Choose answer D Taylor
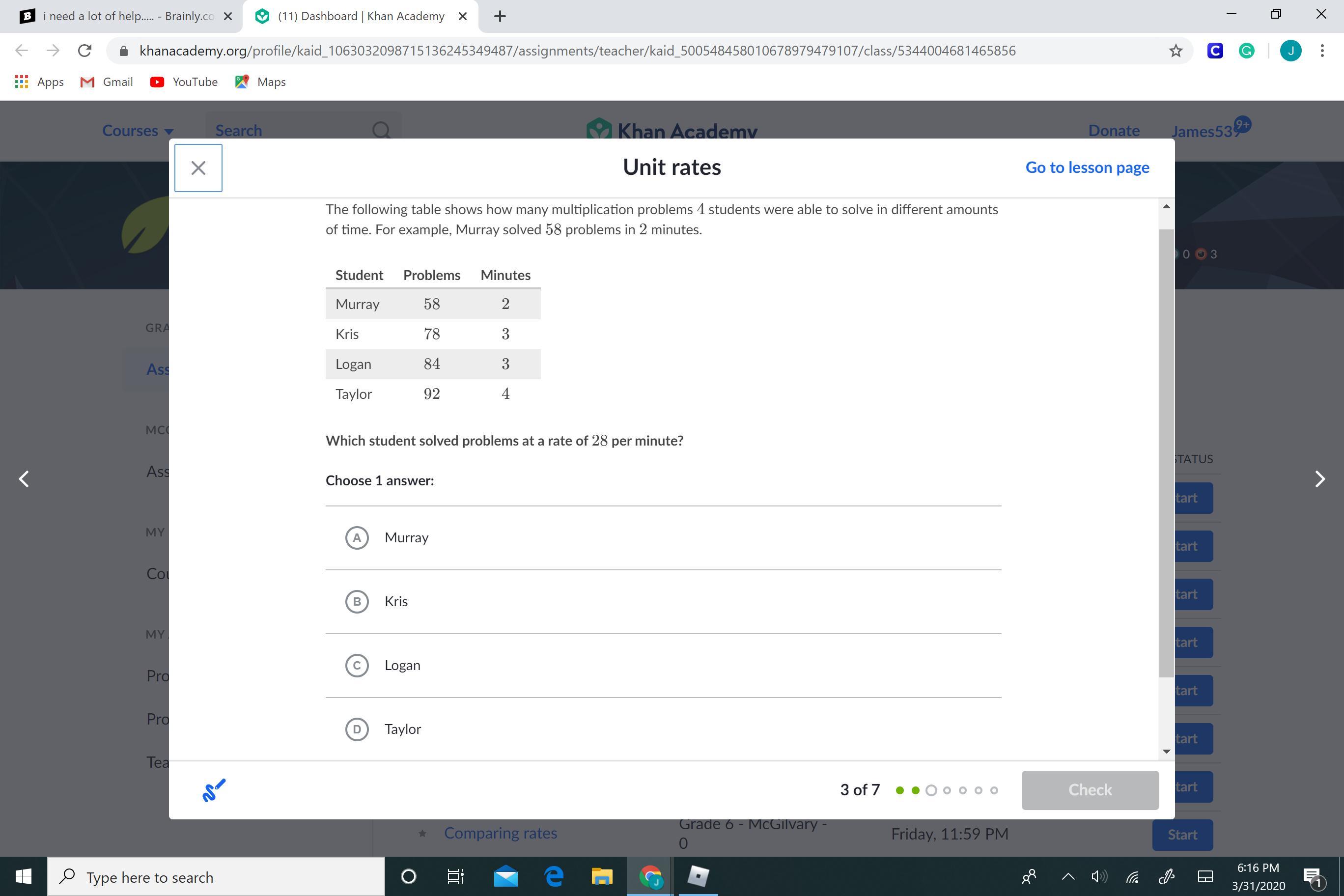Viewport: 1344px width, 896px height. [x=357, y=729]
